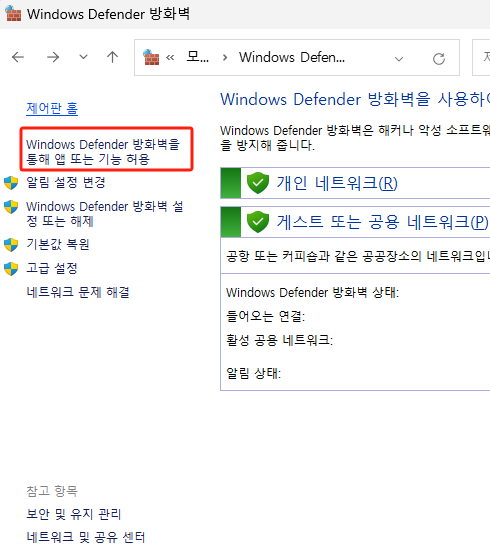Click green shield icon for '게스트 또는 공용 네트워크'

click(x=258, y=222)
